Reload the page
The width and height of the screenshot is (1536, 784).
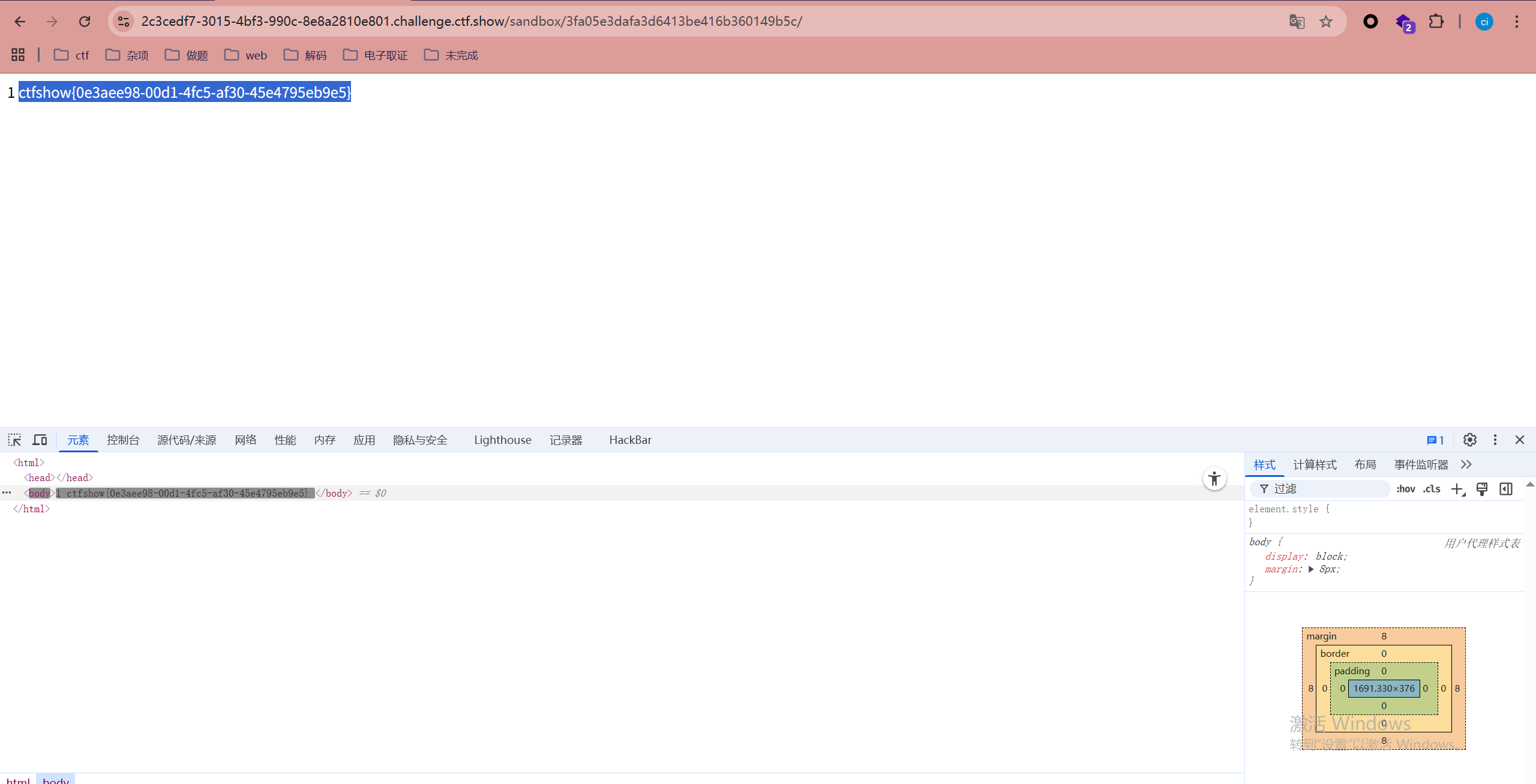tap(85, 22)
